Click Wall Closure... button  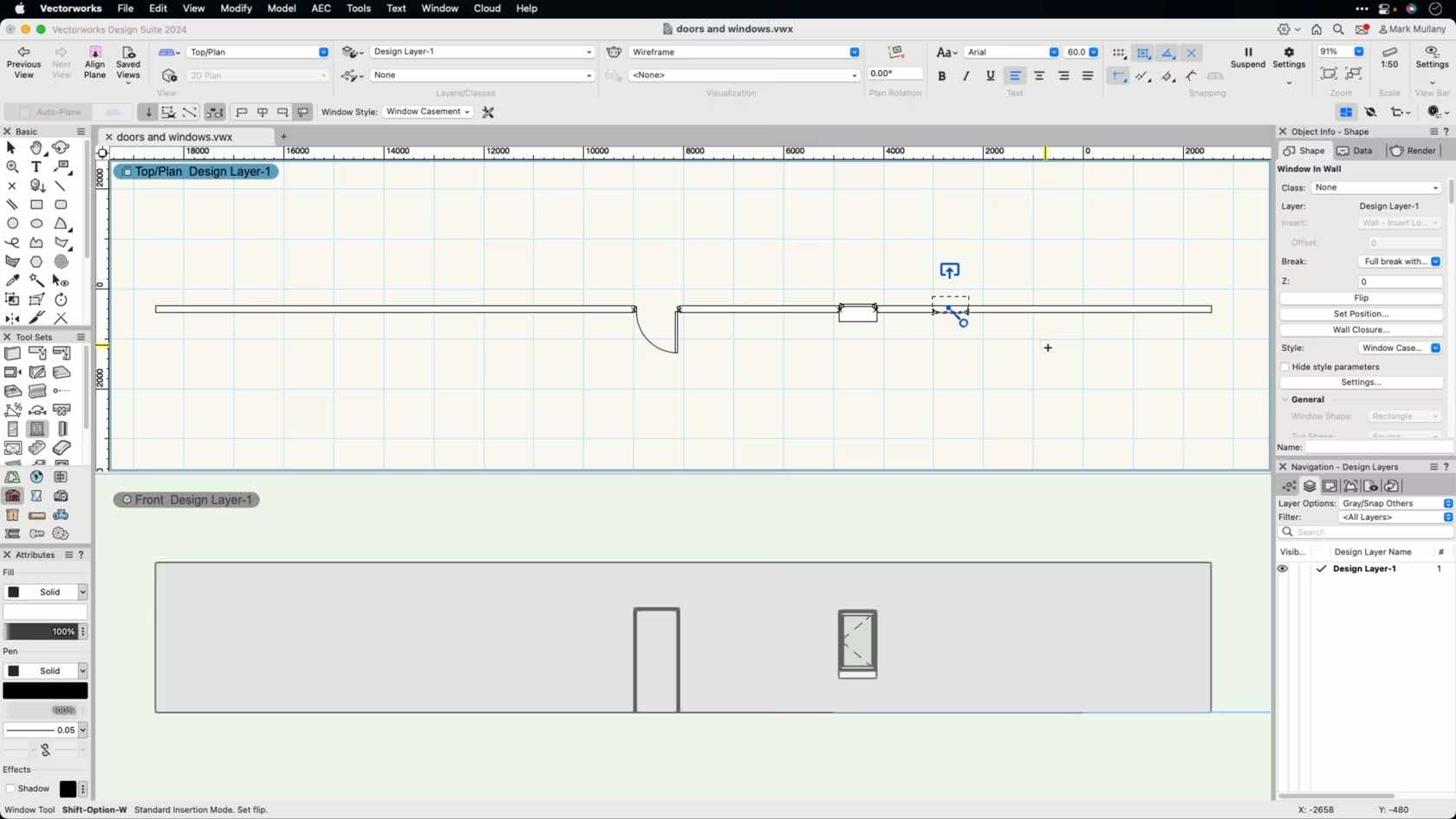(1361, 329)
